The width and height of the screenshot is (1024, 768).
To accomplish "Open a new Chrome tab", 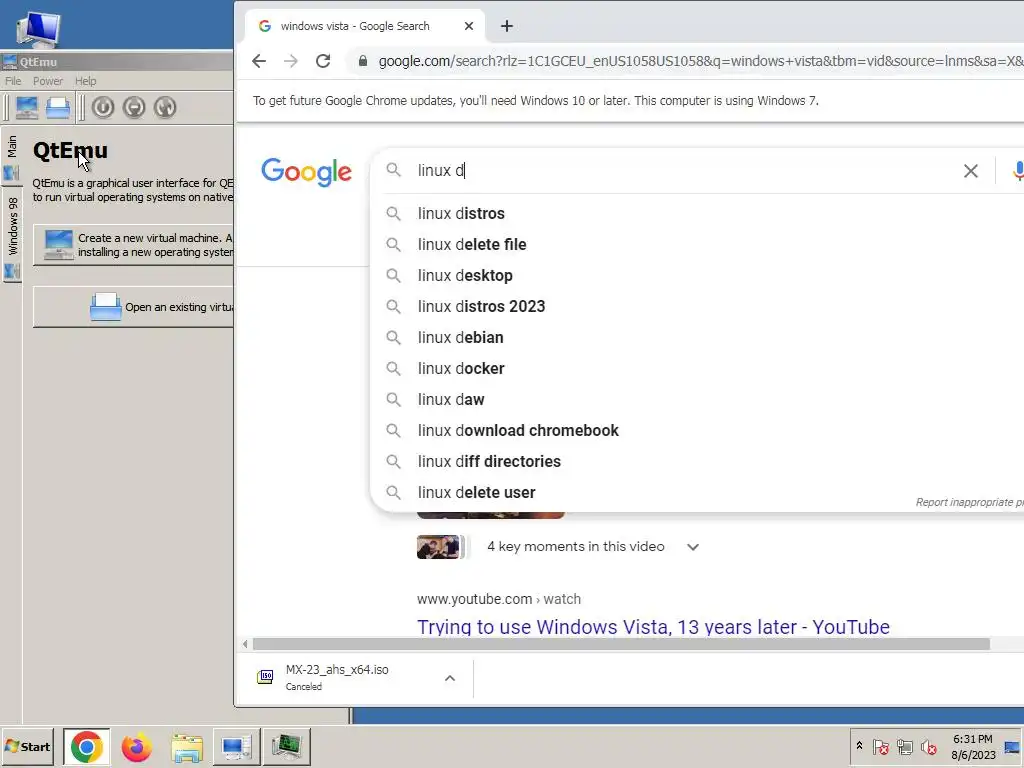I will pos(507,26).
